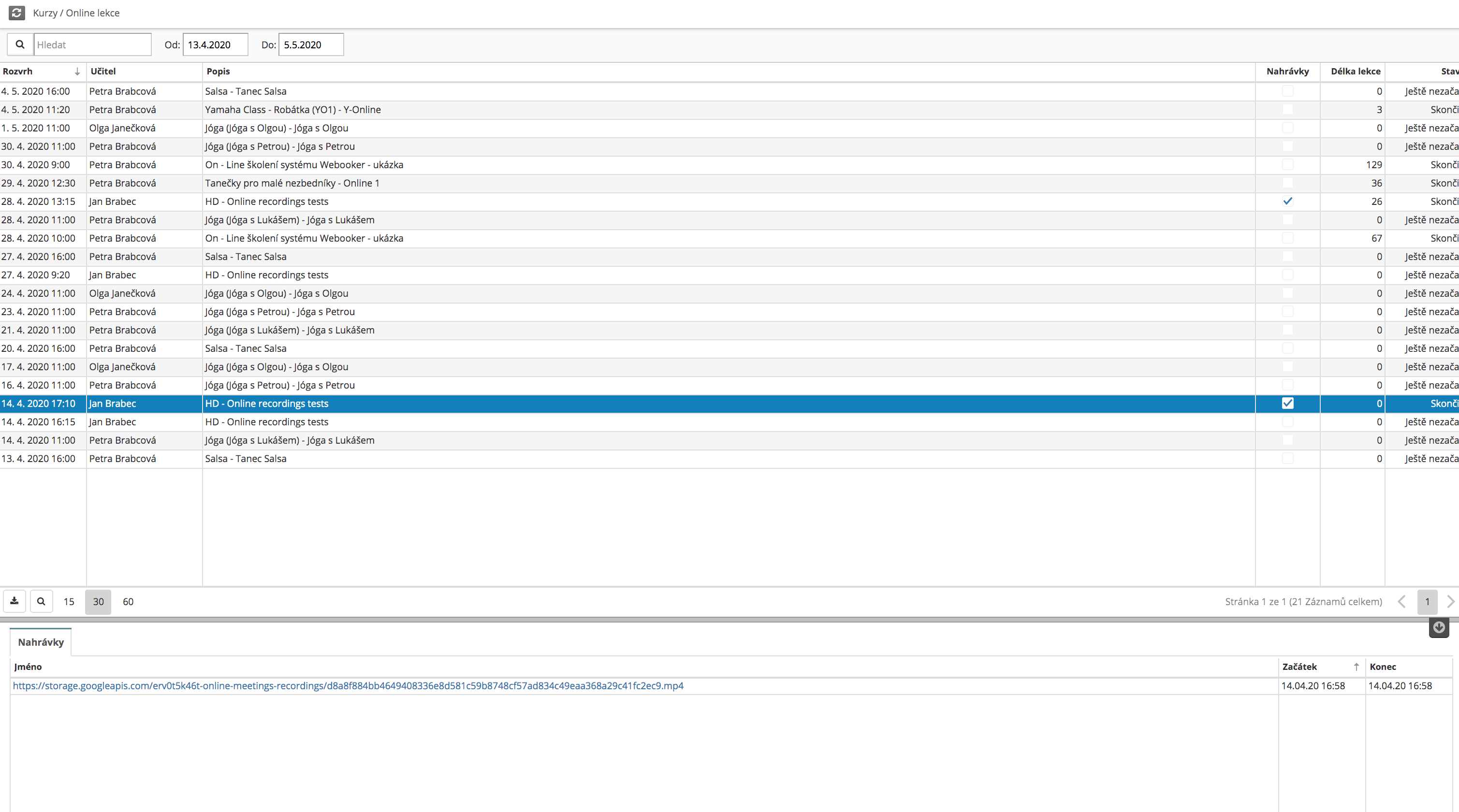1459x812 pixels.
Task: Open the Do date picker field
Action: coord(310,45)
